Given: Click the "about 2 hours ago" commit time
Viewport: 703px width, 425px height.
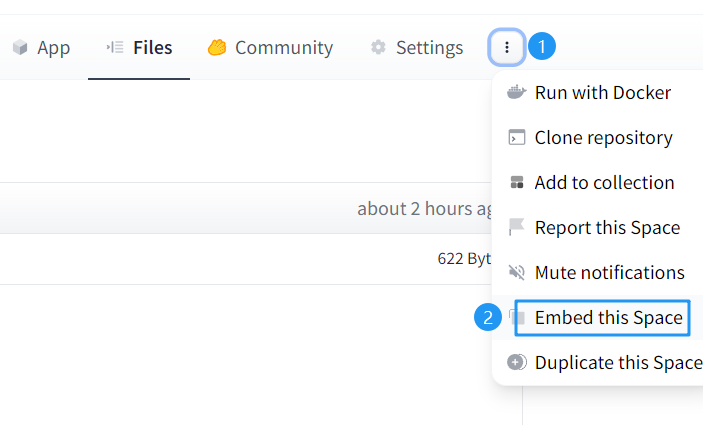Looking at the screenshot, I should 425,209.
